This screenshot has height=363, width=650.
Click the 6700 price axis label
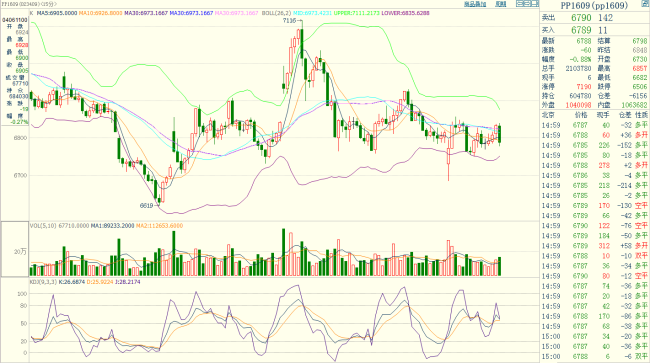(20, 176)
